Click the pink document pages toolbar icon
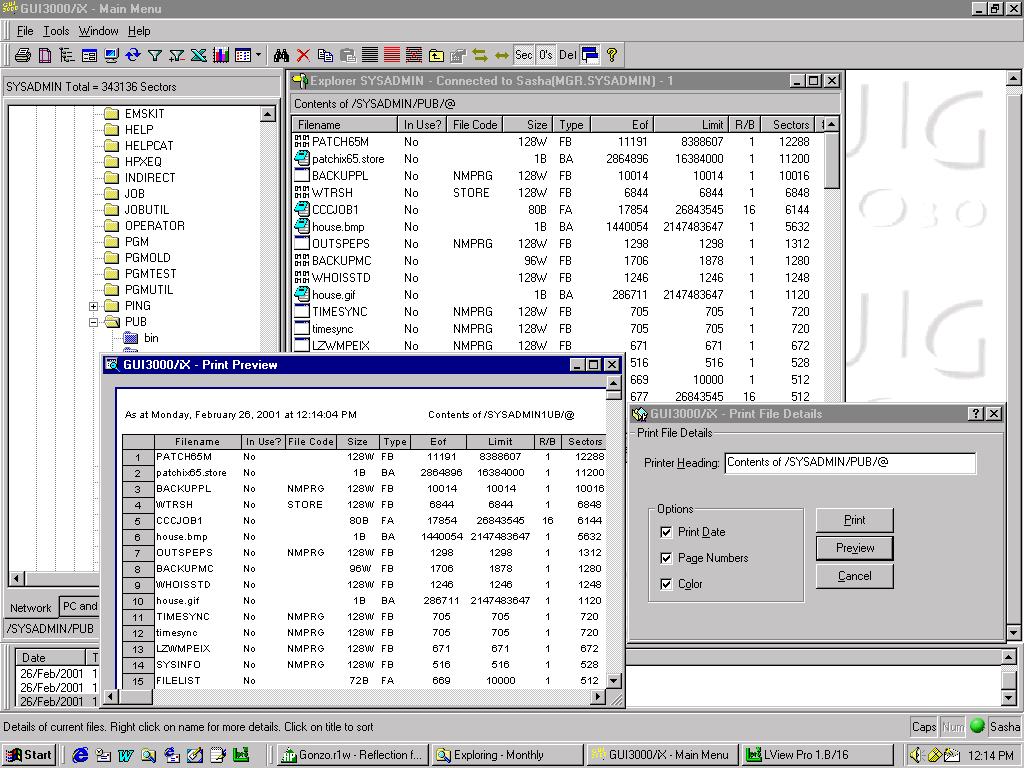 pyautogui.click(x=45, y=56)
